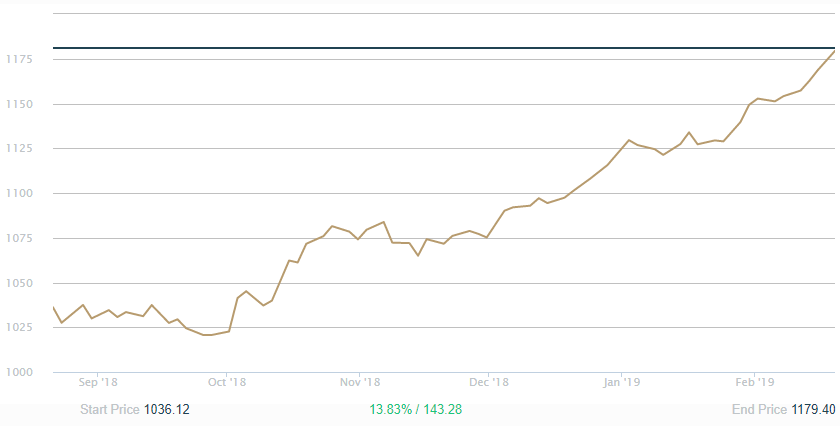Click the 1125 y-axis label
This screenshot has height=426, width=840.
19,149
